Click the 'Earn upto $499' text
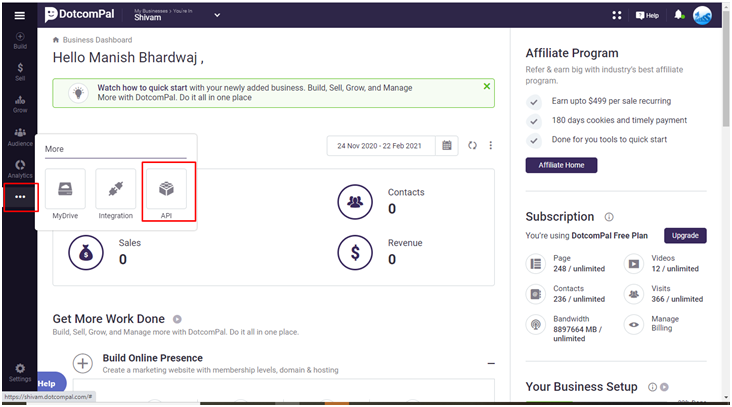The image size is (732, 407). [x=611, y=101]
